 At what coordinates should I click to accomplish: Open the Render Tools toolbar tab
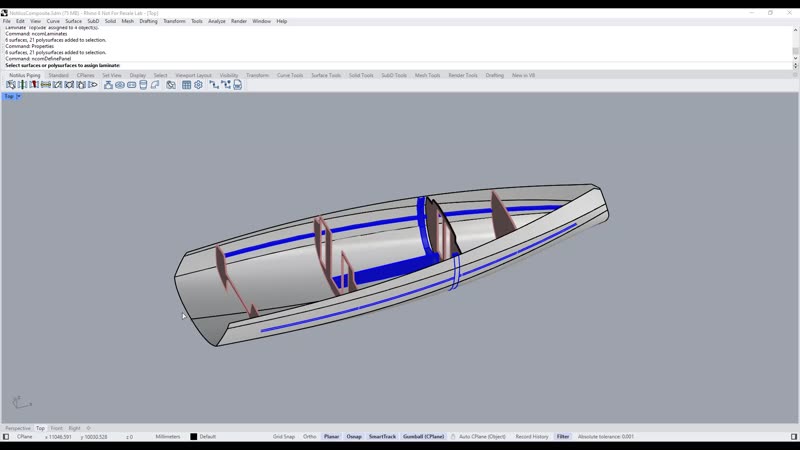coord(463,76)
